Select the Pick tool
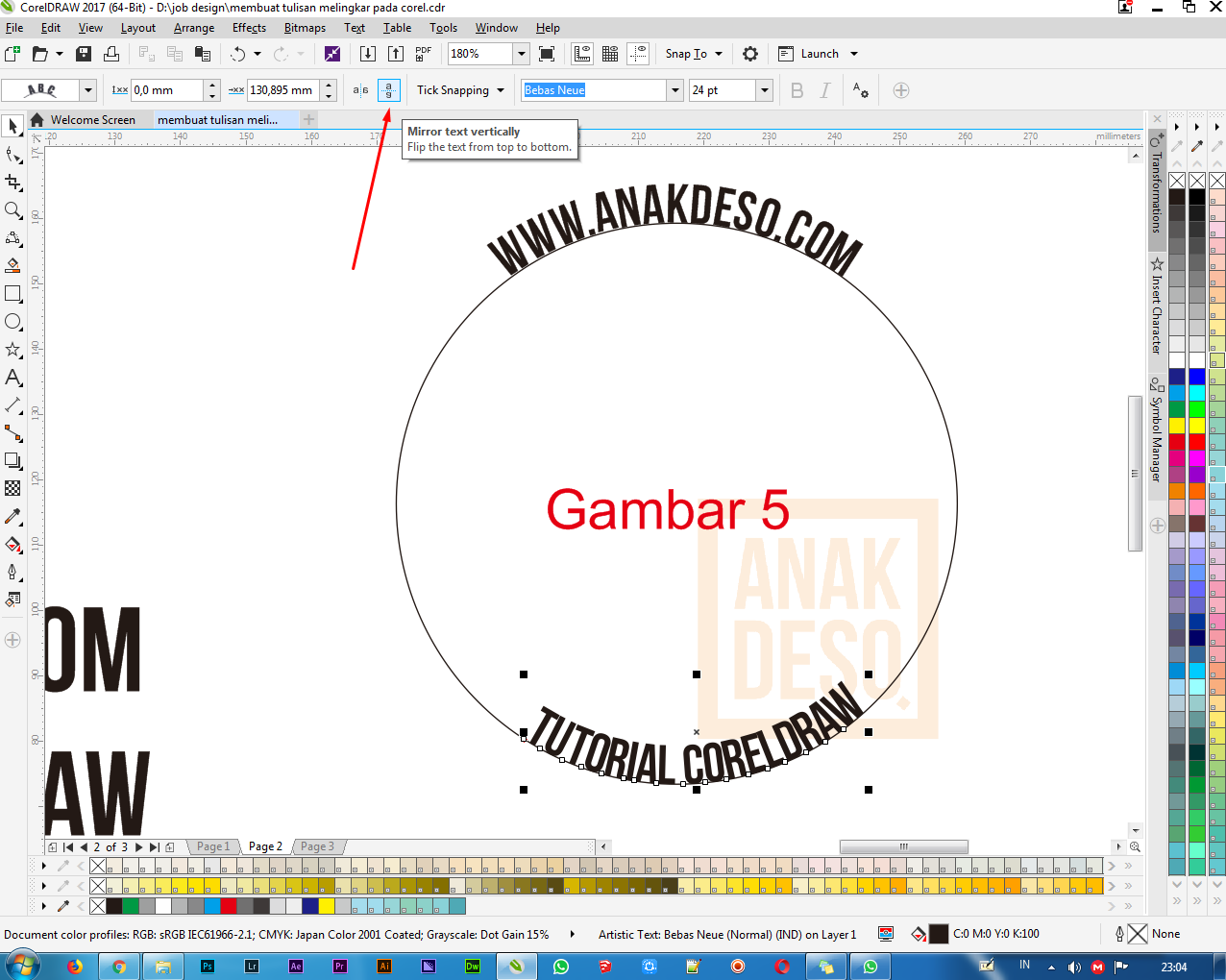The width and height of the screenshot is (1226, 980). [x=12, y=126]
